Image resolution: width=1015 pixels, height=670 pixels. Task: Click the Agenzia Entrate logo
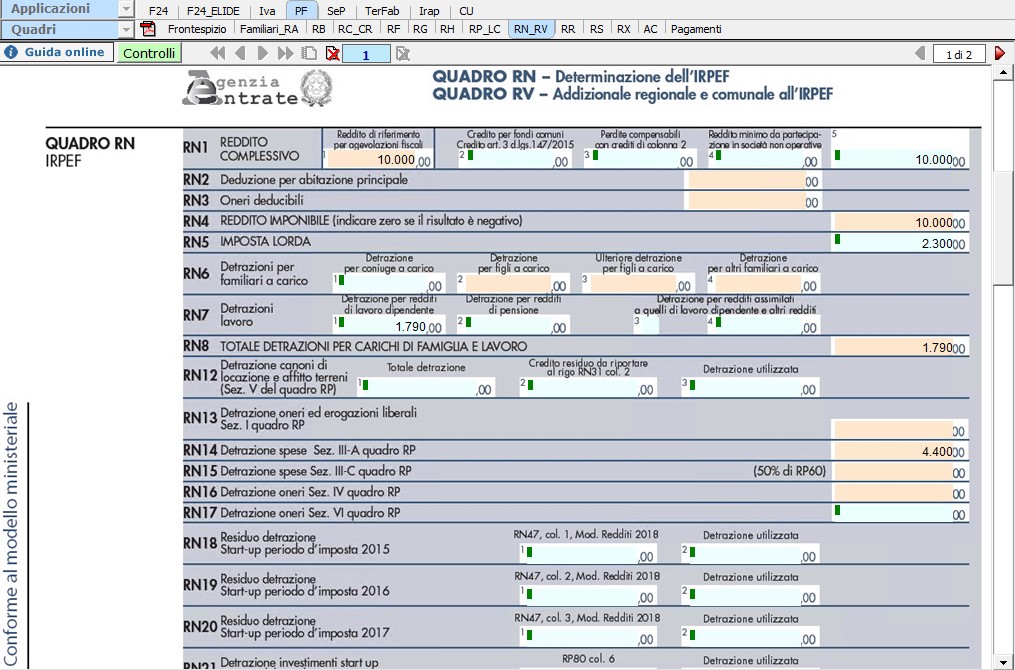258,88
